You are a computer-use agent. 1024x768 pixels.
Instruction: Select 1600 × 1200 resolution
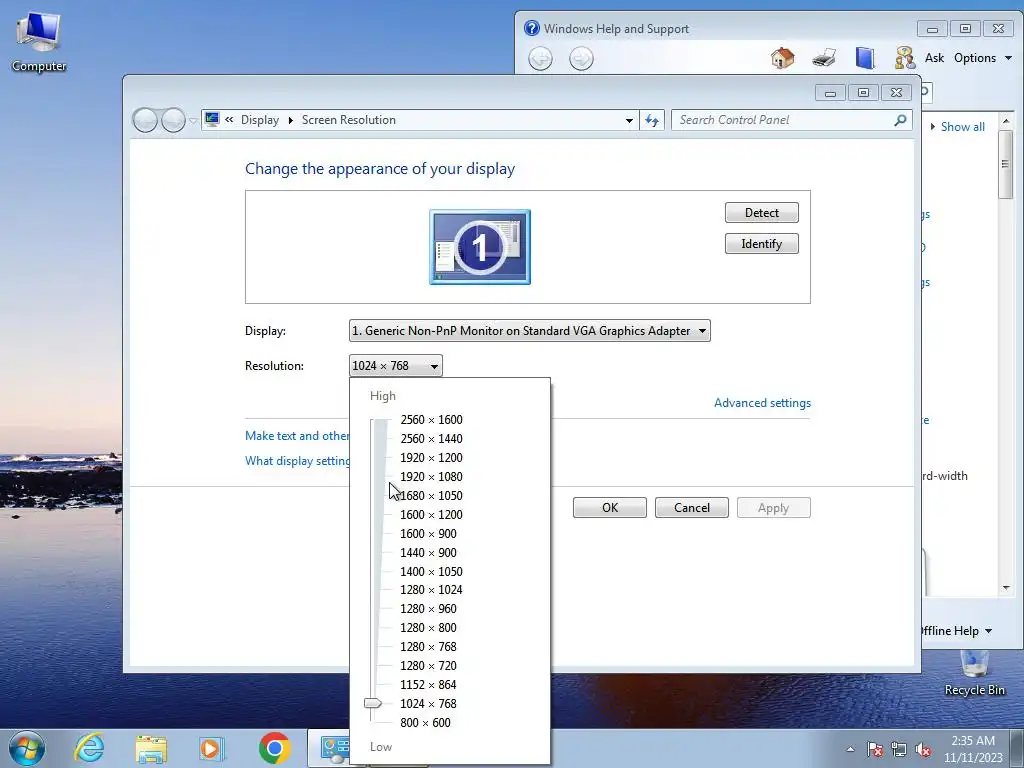[431, 515]
